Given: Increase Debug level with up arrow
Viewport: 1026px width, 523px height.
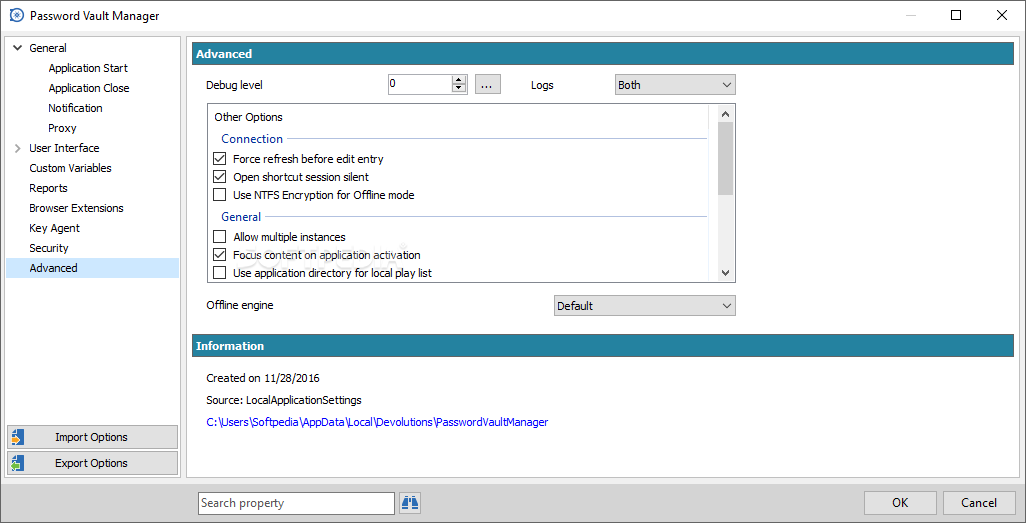Looking at the screenshot, I should (x=459, y=81).
